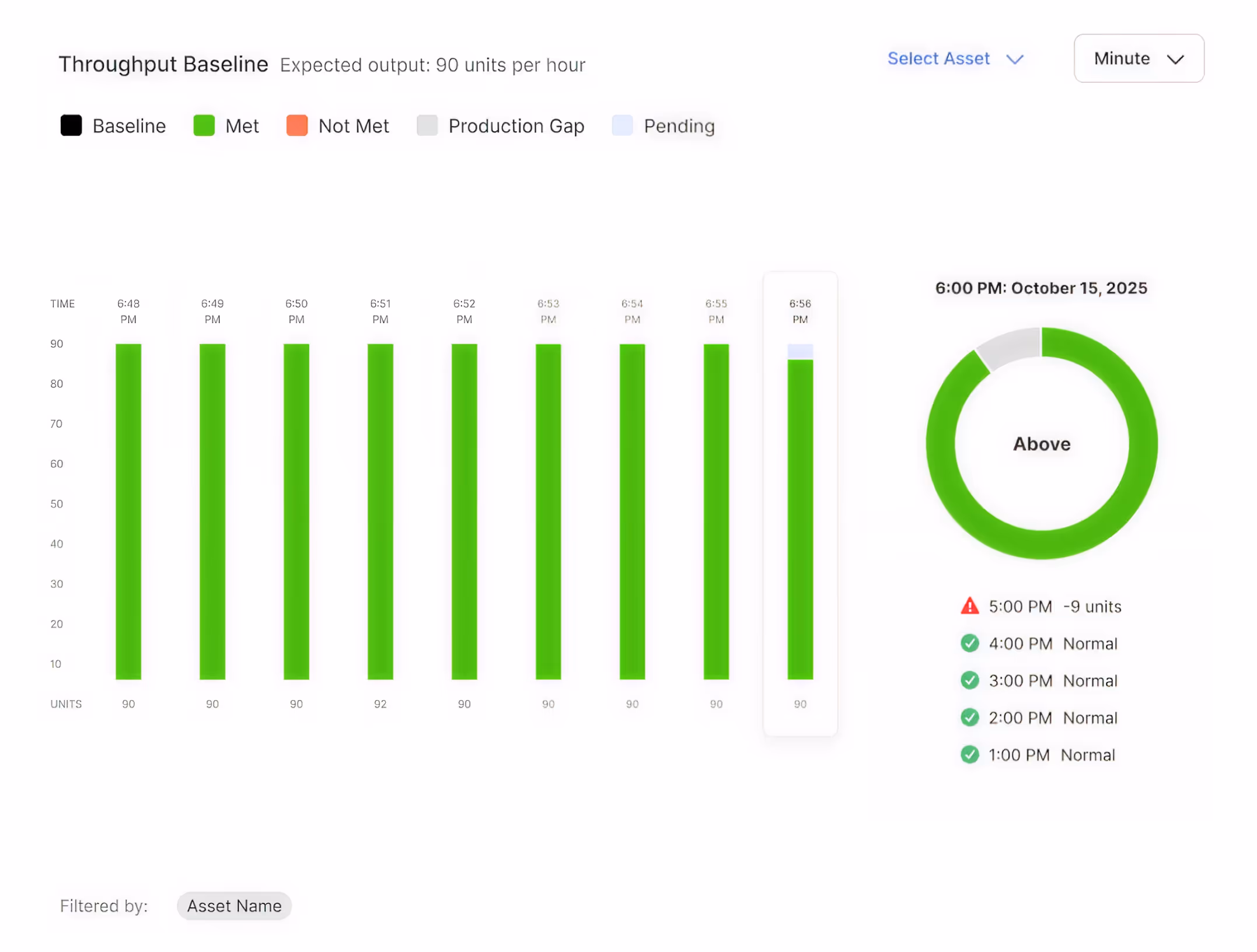
Task: Click the red warning icon at 5:00 PM
Action: point(969,606)
